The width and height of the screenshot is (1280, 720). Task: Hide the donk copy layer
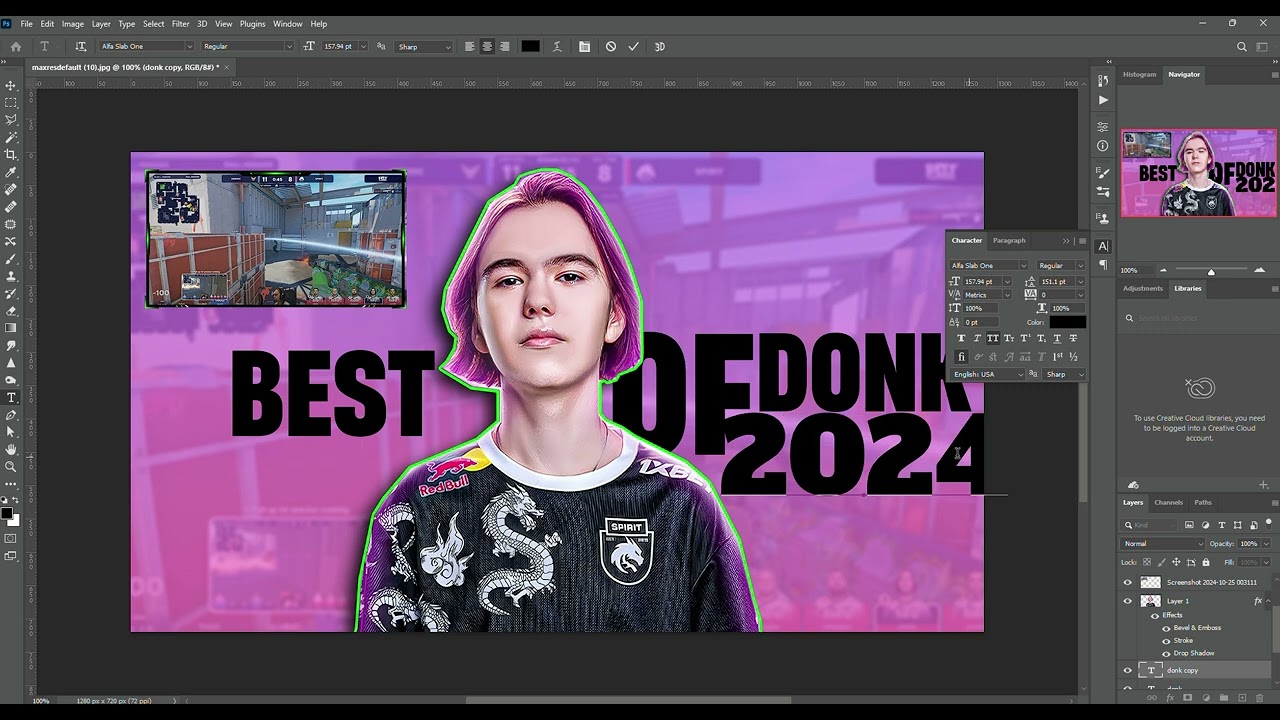coord(1128,670)
